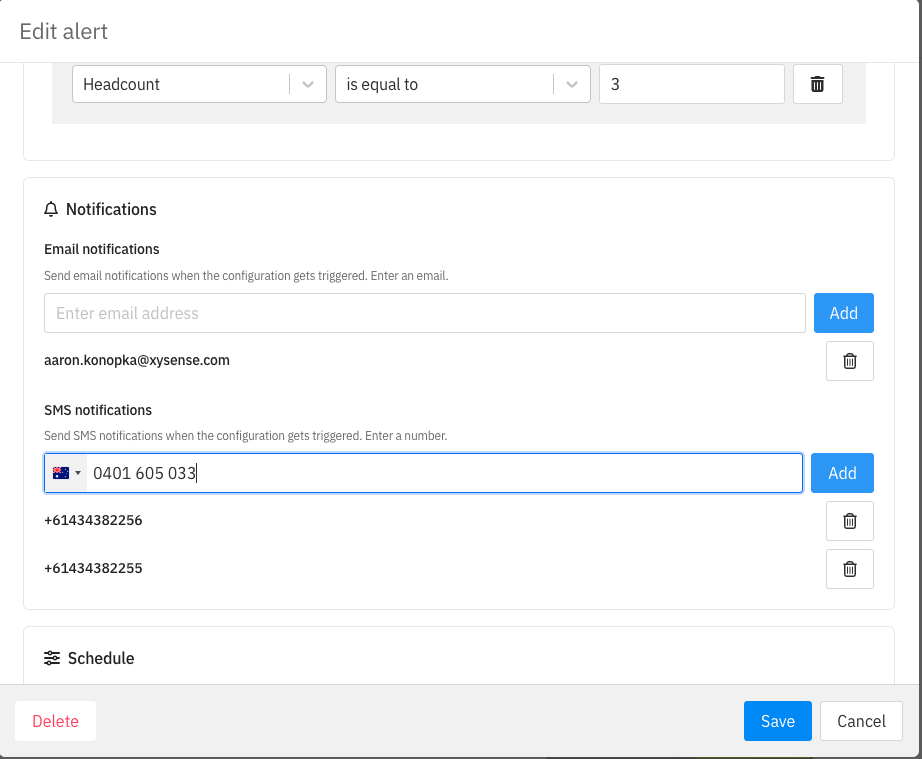Delete the Headcount condition row
The width and height of the screenshot is (922, 759).
[817, 84]
